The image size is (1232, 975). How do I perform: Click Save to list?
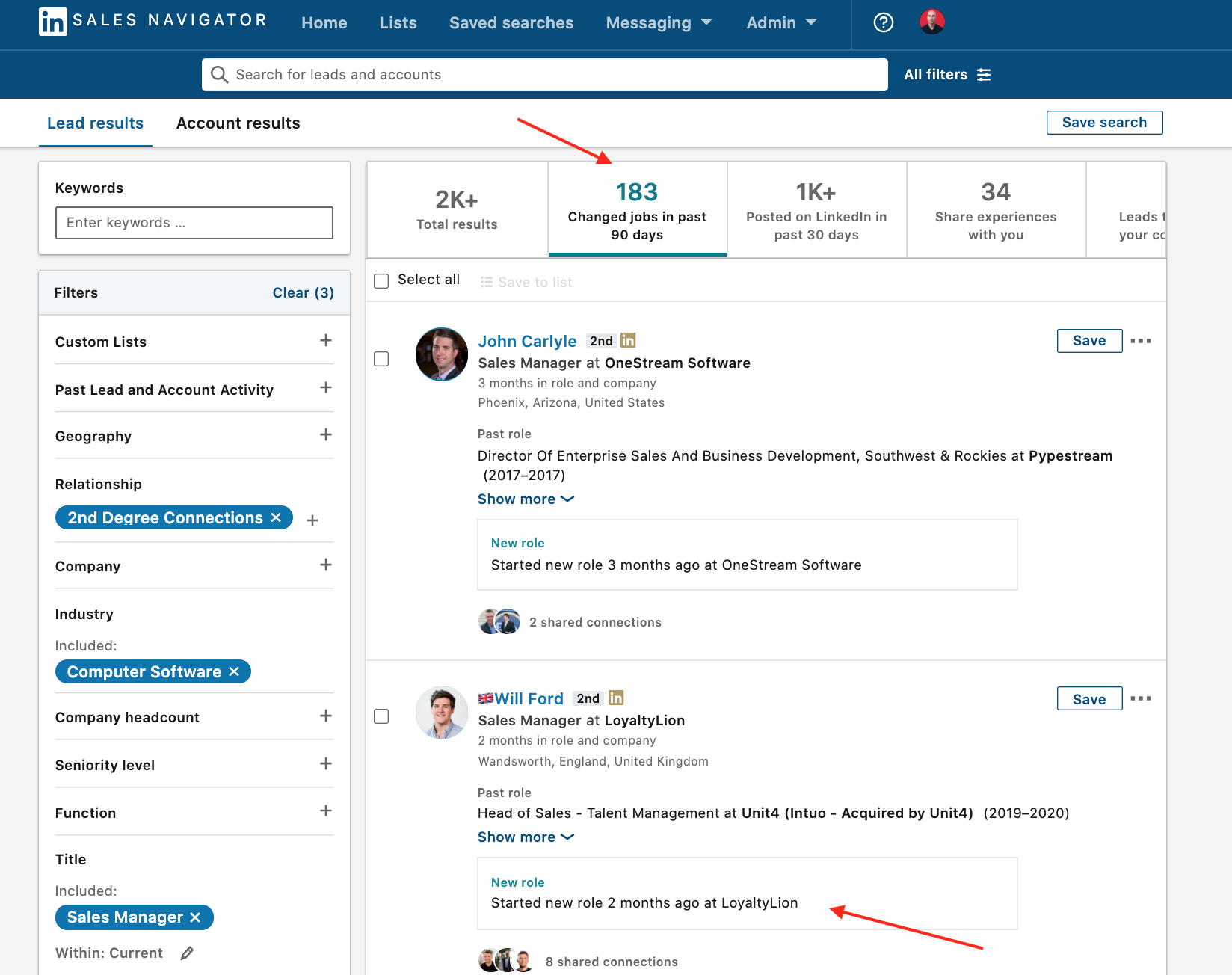point(526,282)
